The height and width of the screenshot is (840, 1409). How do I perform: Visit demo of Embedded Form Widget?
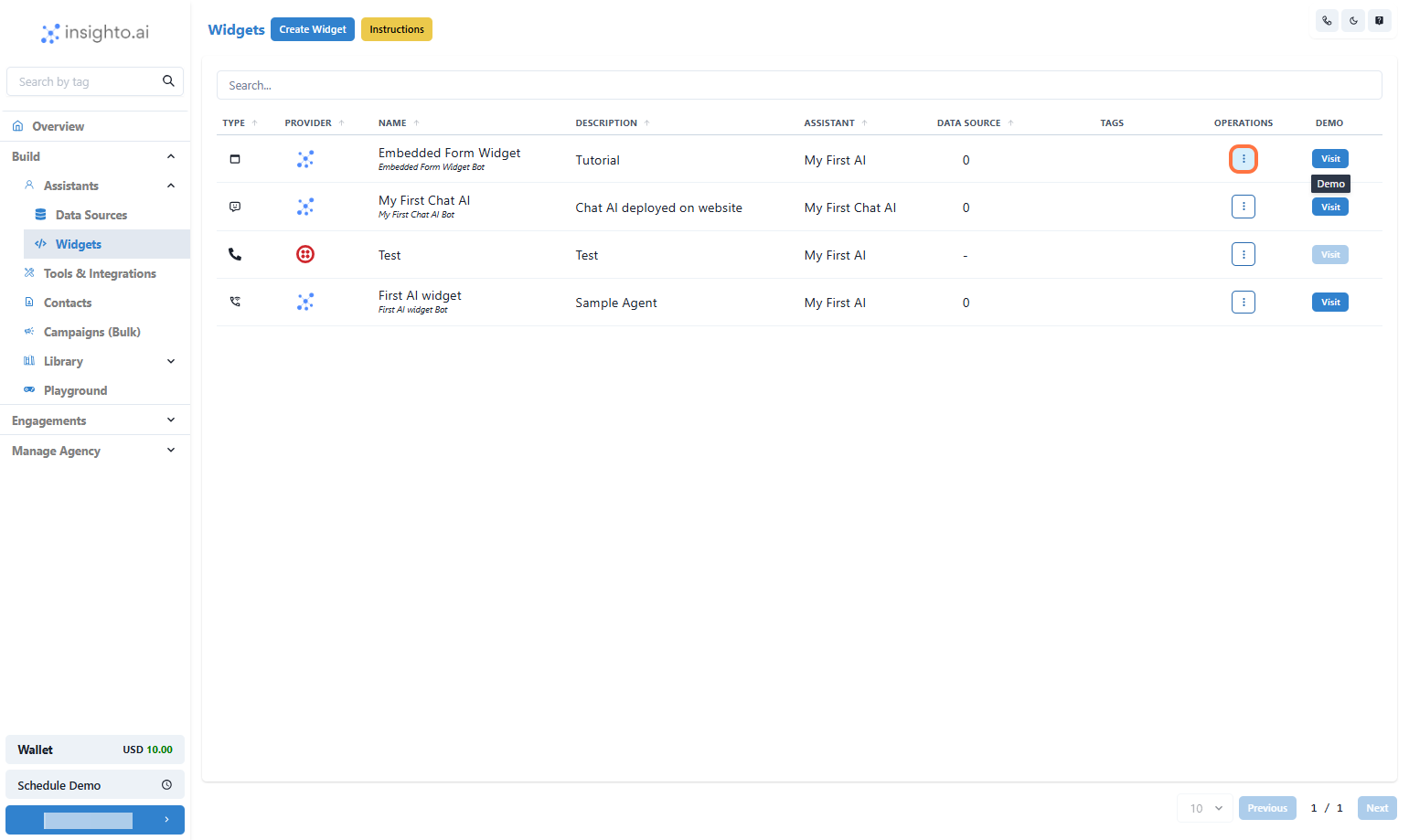click(x=1330, y=159)
